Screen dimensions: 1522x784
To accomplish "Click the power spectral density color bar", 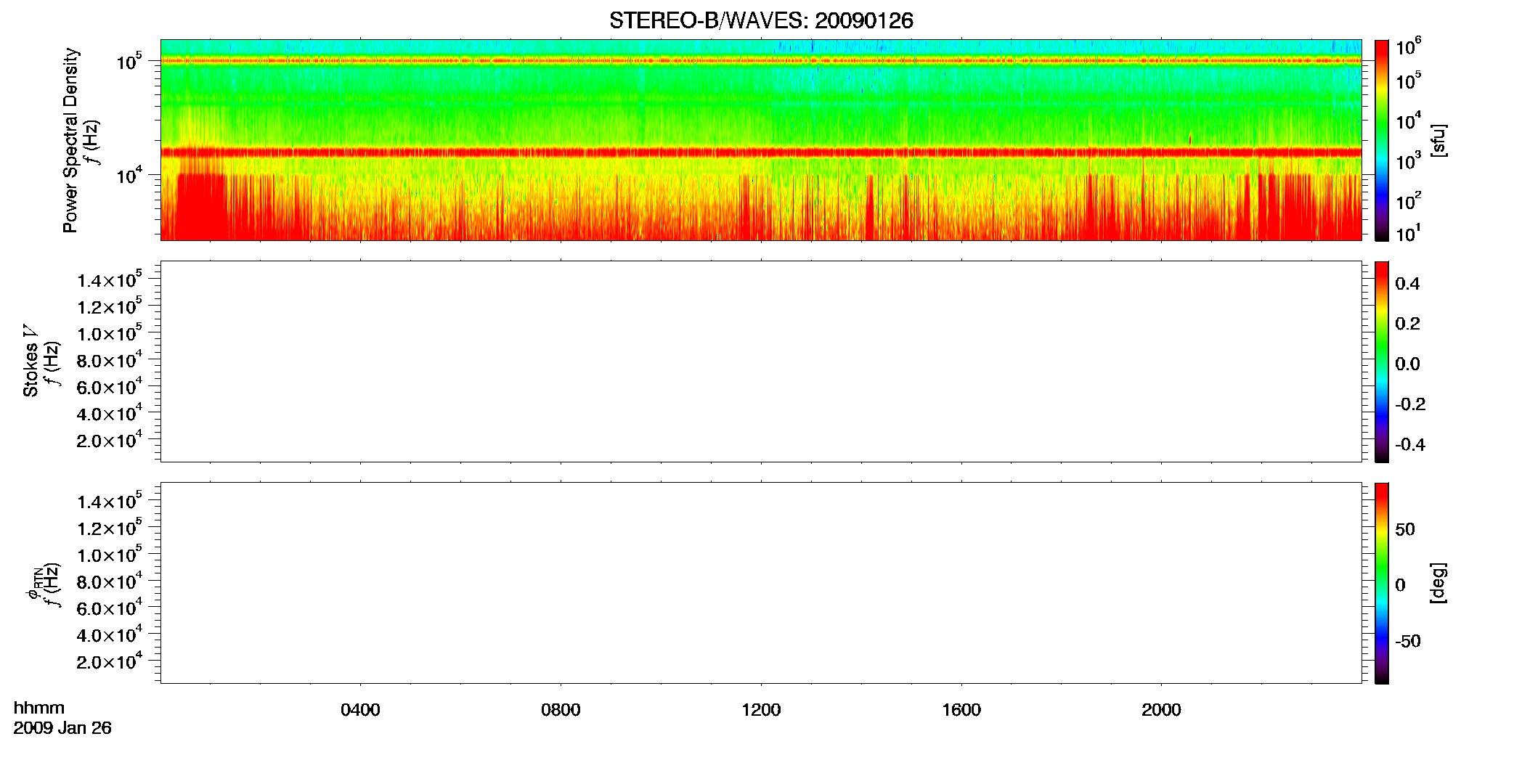I will (x=1382, y=140).
